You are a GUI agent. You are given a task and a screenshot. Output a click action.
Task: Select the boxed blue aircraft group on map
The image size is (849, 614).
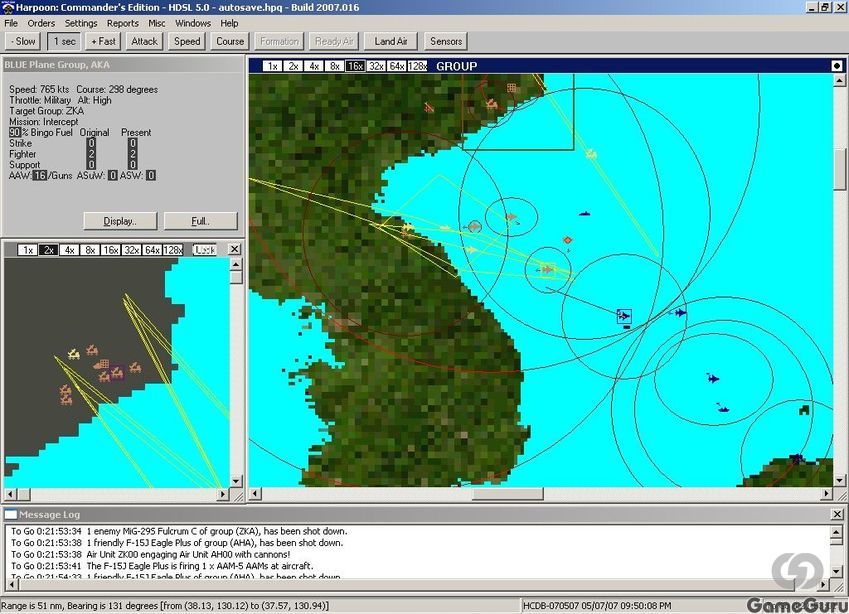(624, 316)
